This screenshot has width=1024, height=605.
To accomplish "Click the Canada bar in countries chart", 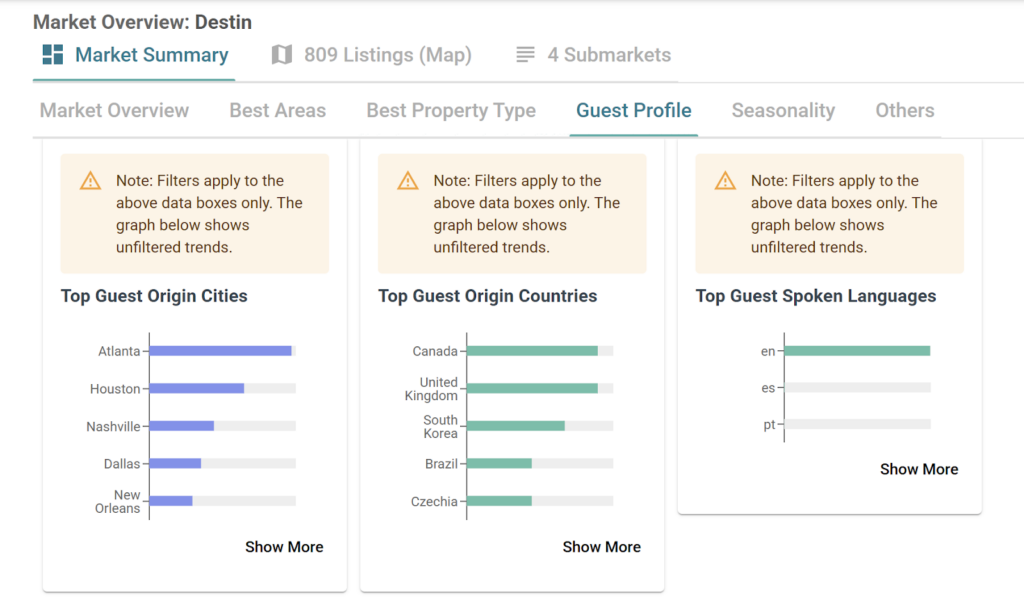I will pyautogui.click(x=532, y=351).
